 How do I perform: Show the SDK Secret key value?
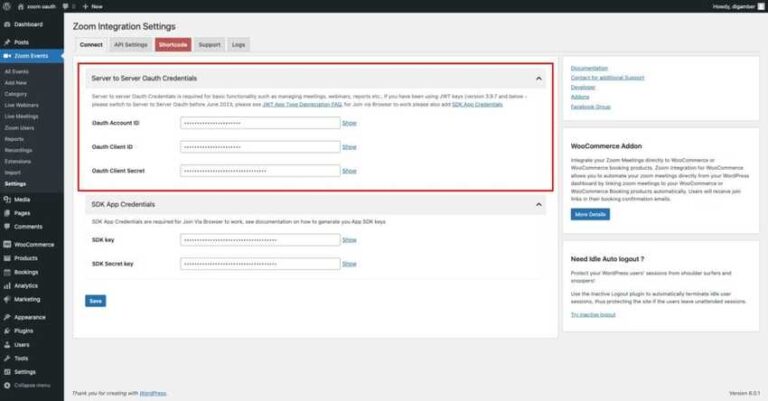[349, 264]
